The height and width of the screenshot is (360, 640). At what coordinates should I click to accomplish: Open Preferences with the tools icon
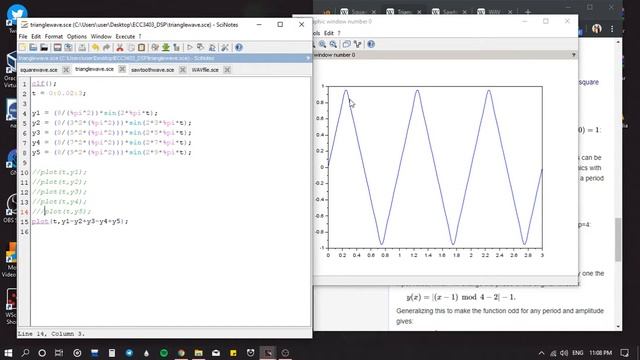click(x=225, y=47)
